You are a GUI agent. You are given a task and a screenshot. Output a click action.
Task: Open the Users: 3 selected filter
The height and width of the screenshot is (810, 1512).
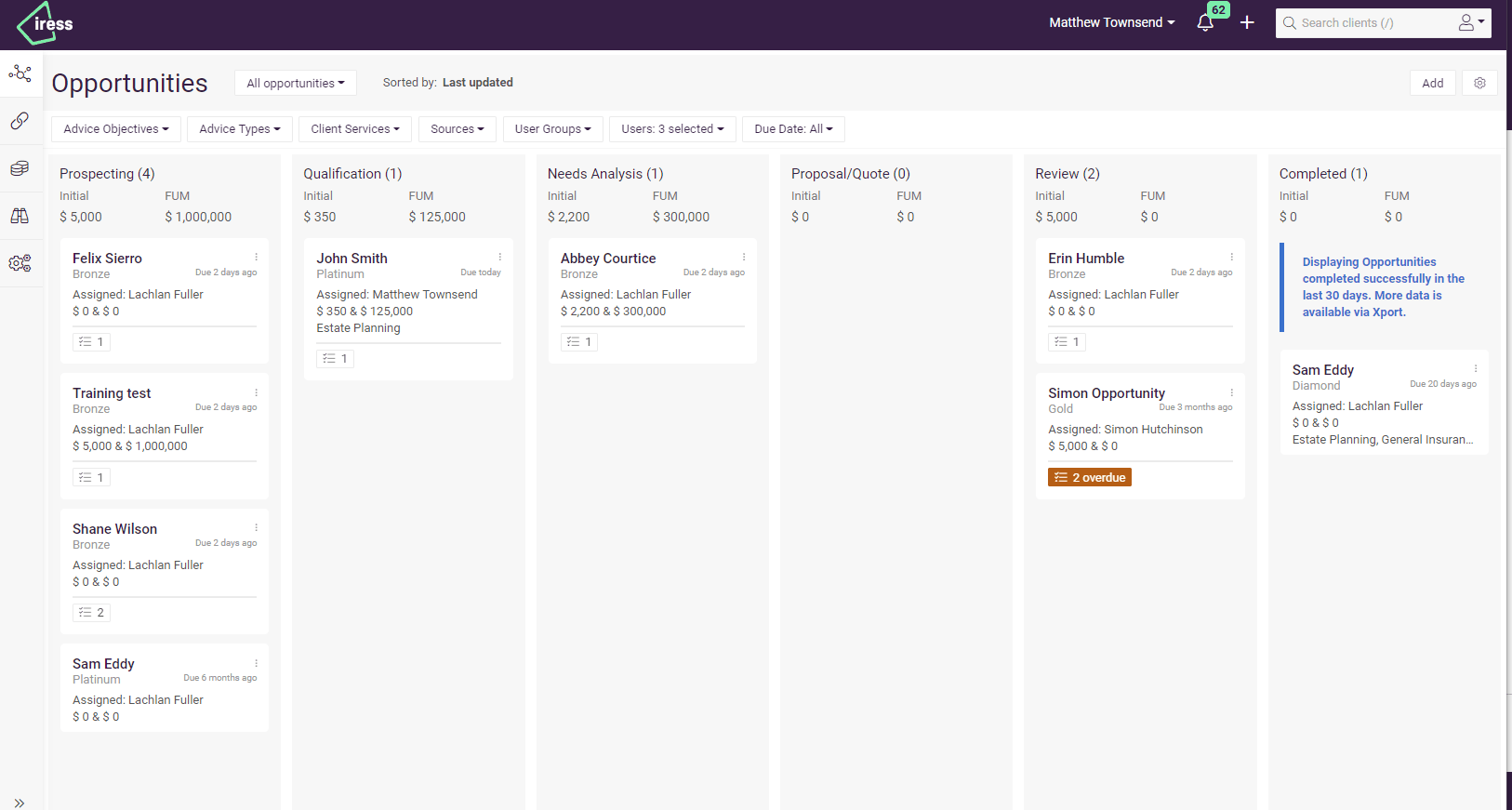pyautogui.click(x=672, y=129)
